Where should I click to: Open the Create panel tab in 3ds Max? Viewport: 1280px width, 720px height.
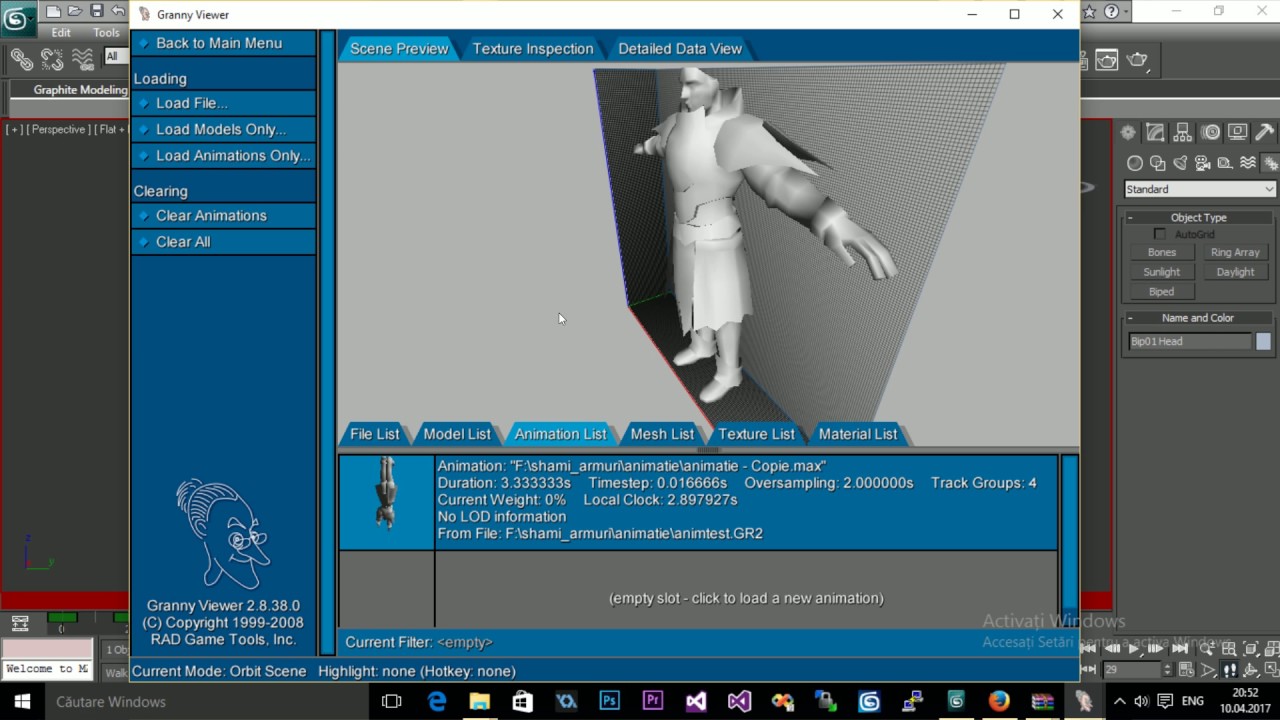tap(1128, 132)
